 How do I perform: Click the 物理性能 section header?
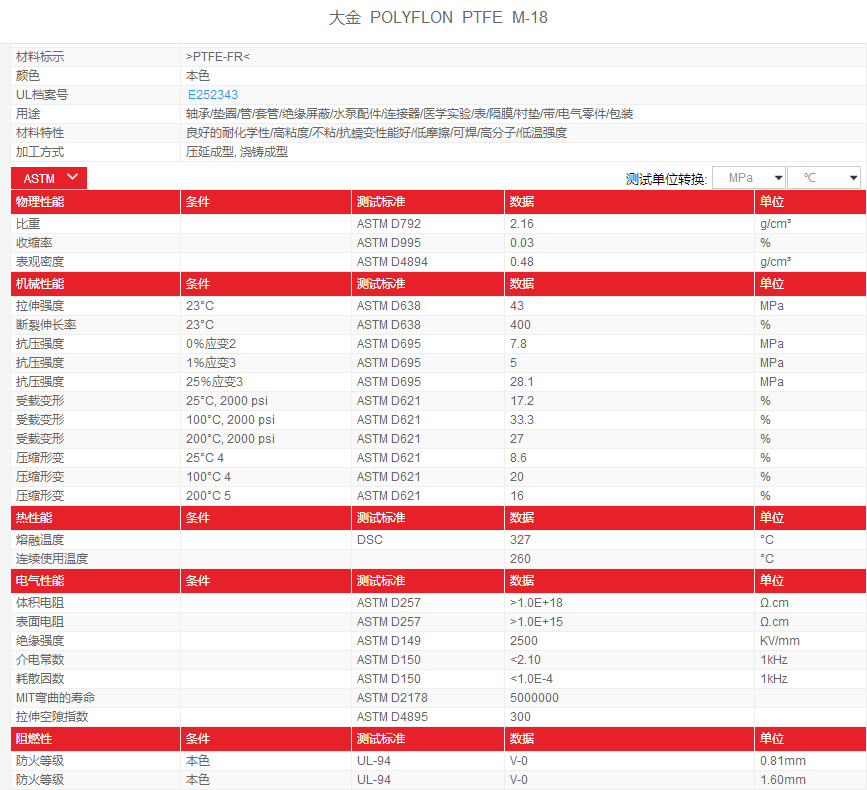coord(40,202)
